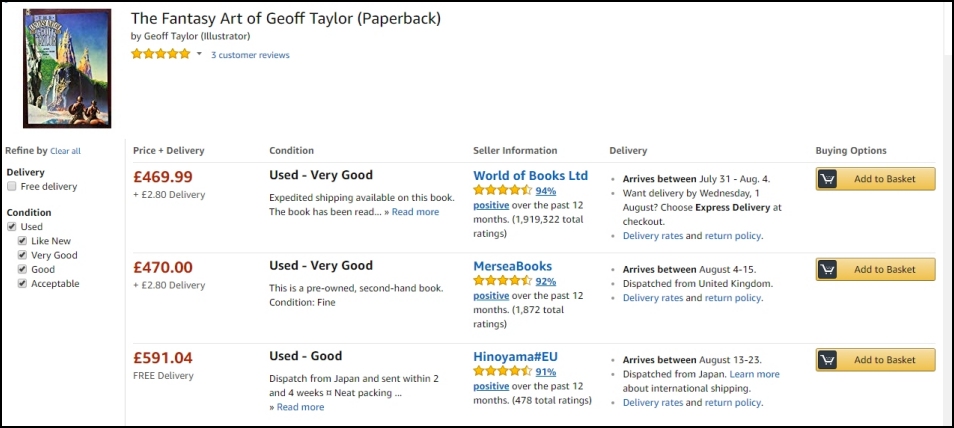Image resolution: width=954 pixels, height=428 pixels.
Task: Click the book cover thumbnail image
Action: pyautogui.click(x=67, y=68)
